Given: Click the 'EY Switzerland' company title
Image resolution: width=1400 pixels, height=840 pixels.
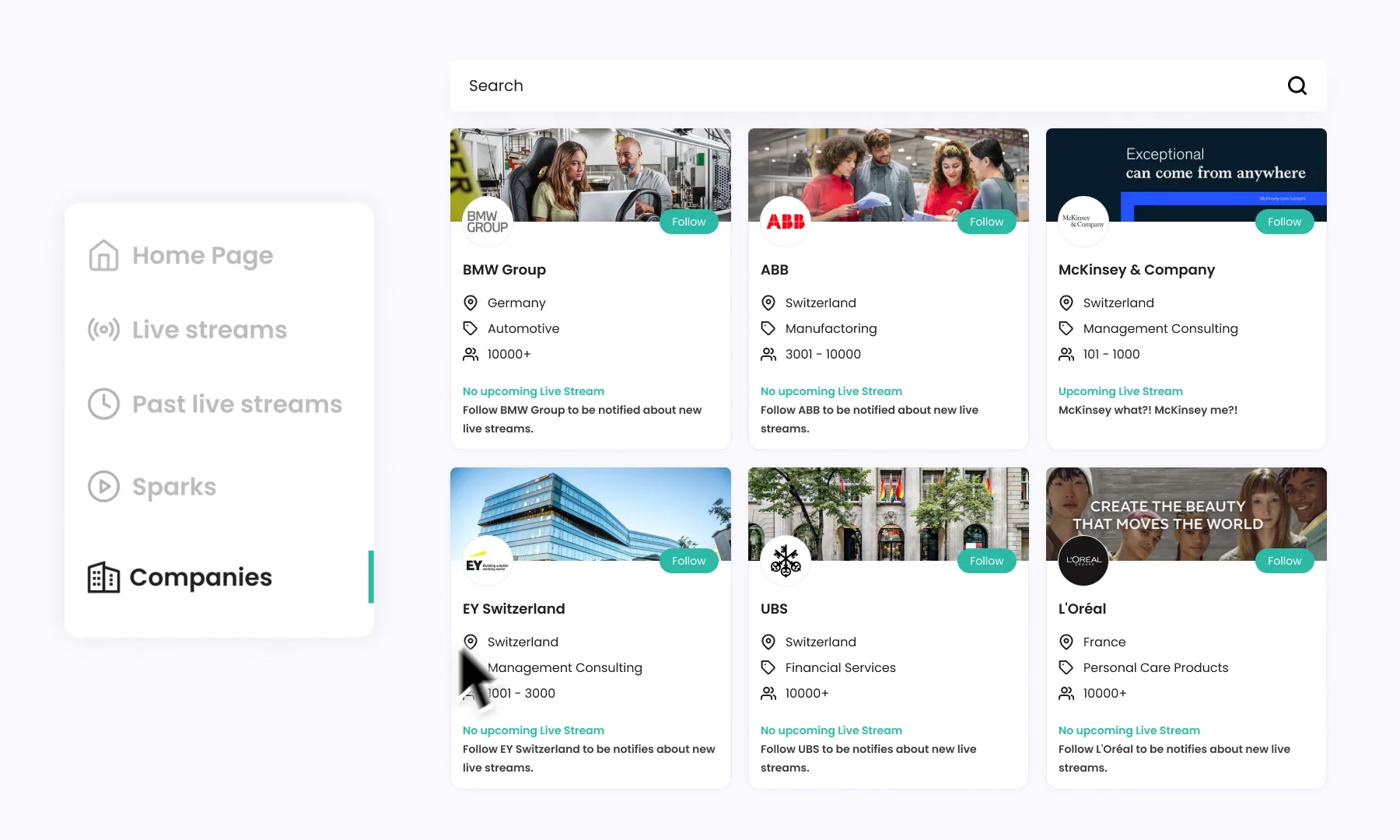Looking at the screenshot, I should click(x=513, y=609).
